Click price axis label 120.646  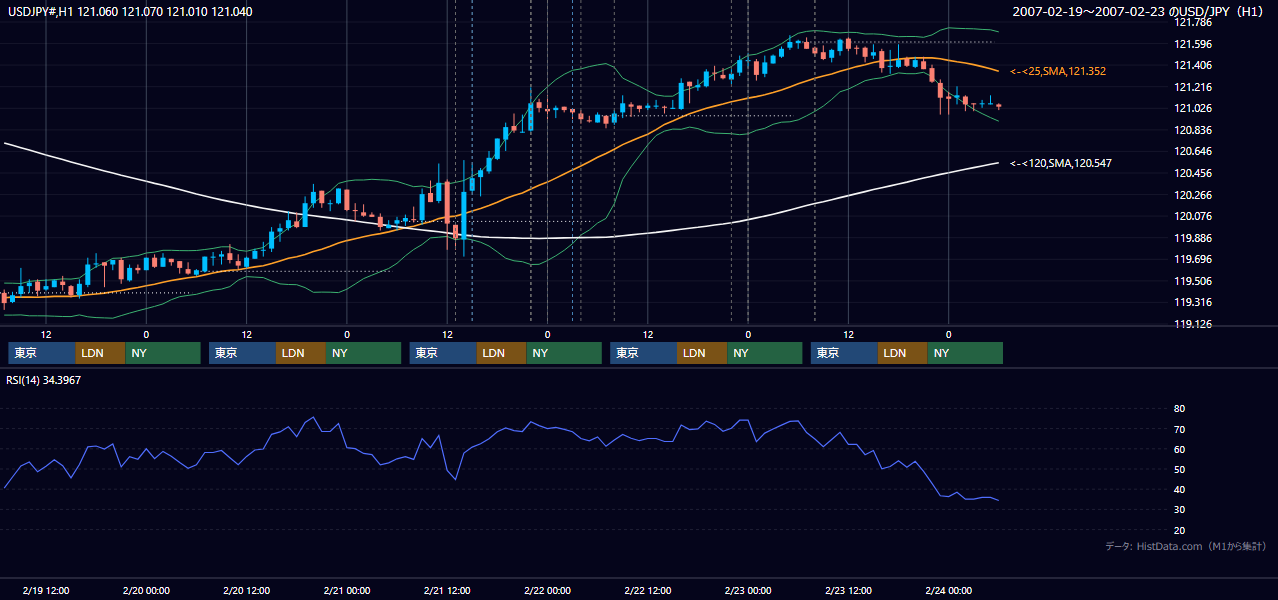1192,152
